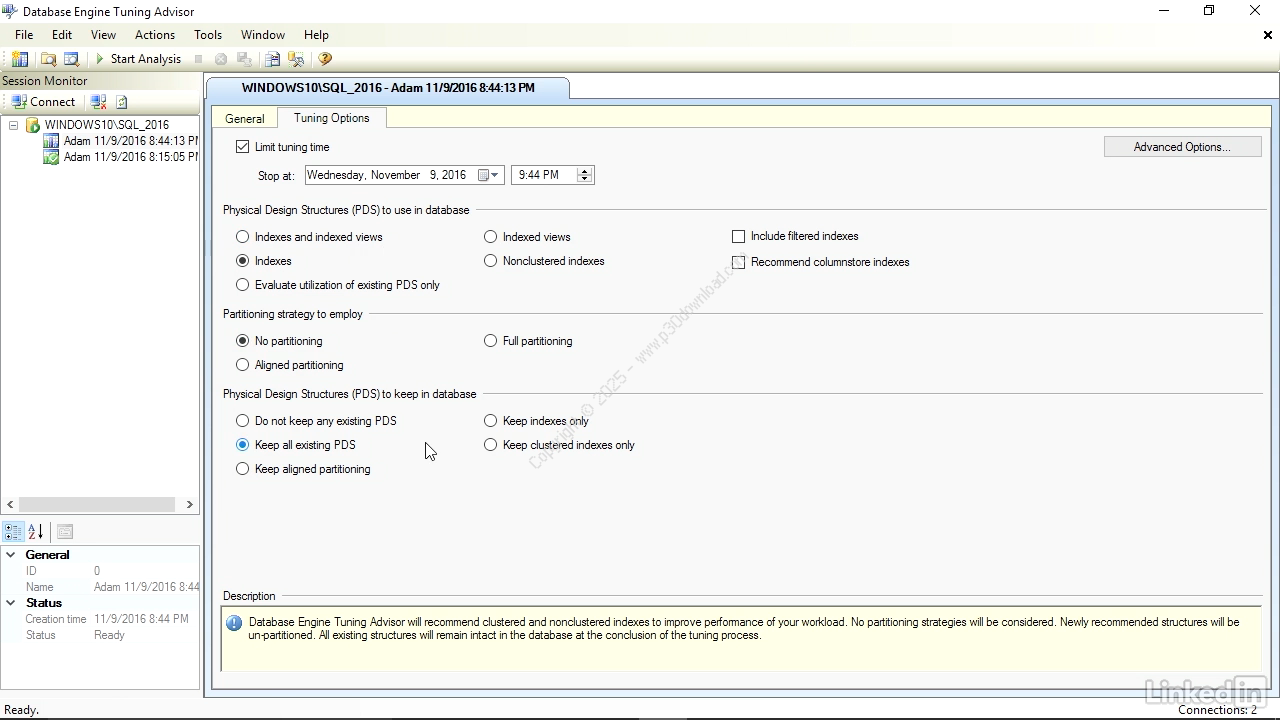
Task: Open the View menu
Action: point(103,35)
